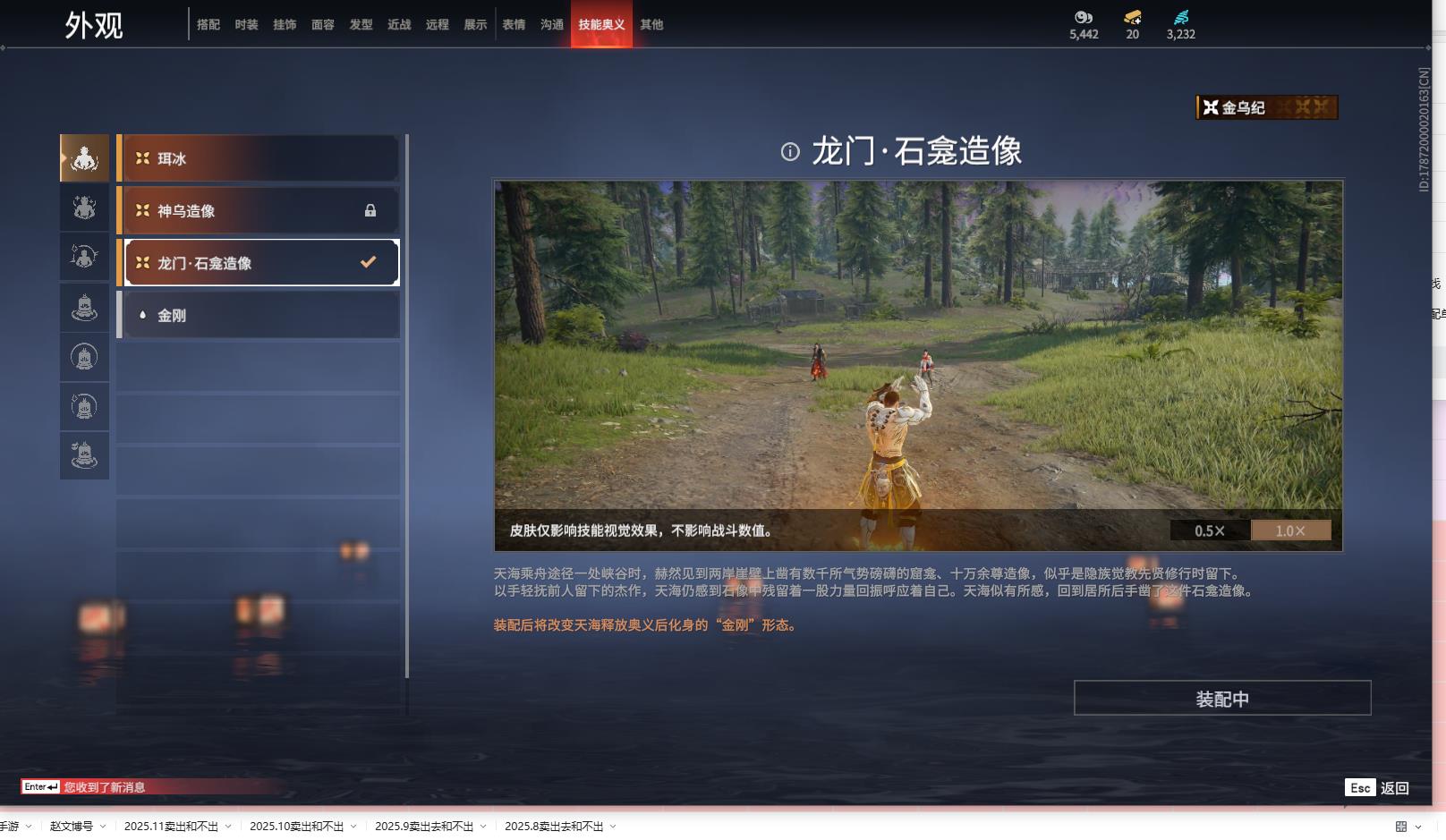Open the 2025.9卖出去和不出 sheet tab
The height and width of the screenshot is (840, 1446).
(x=424, y=827)
